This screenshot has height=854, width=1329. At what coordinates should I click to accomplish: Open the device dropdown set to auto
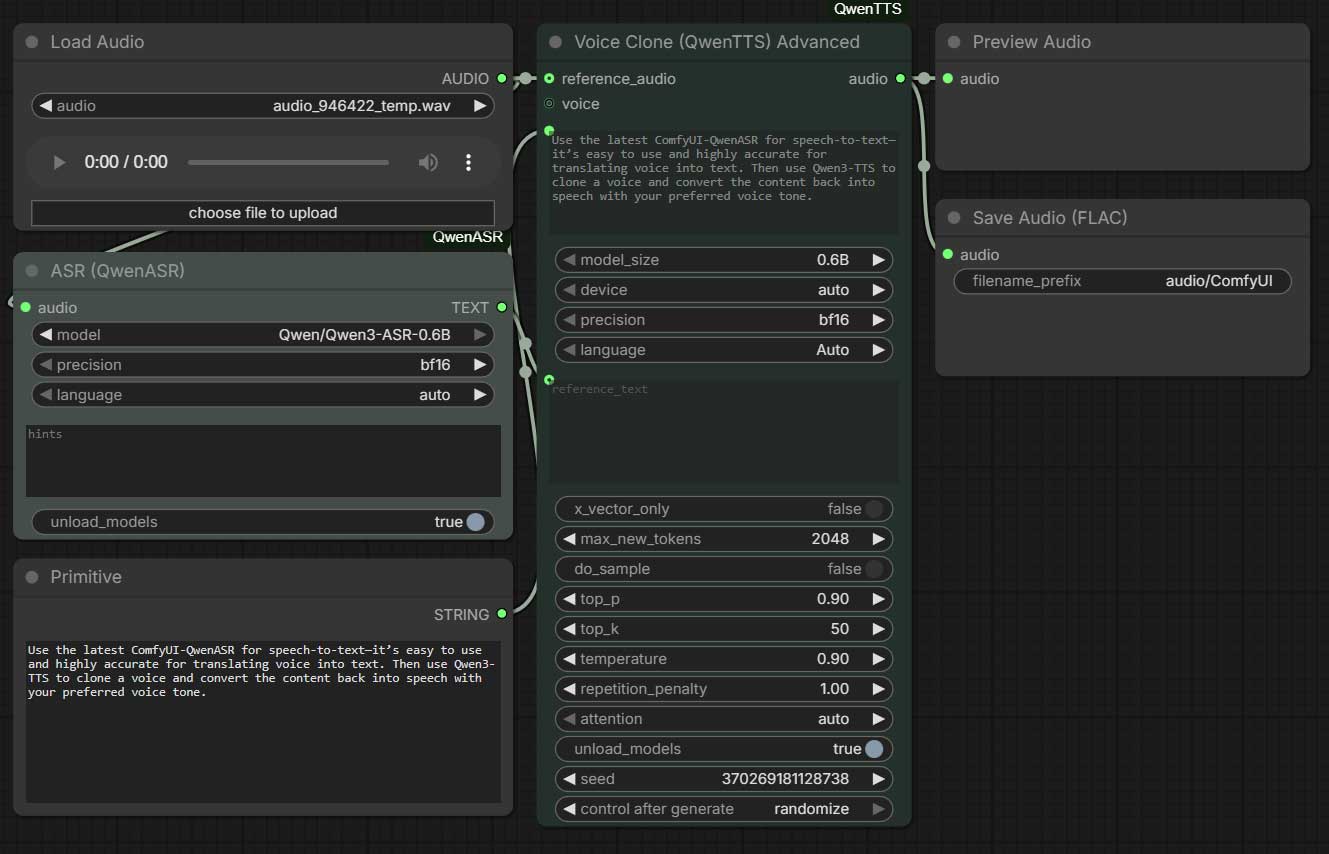click(724, 290)
